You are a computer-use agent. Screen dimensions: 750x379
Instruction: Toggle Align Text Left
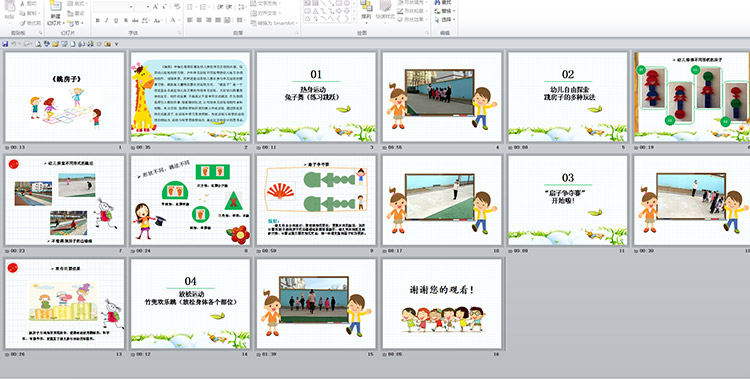click(x=189, y=20)
